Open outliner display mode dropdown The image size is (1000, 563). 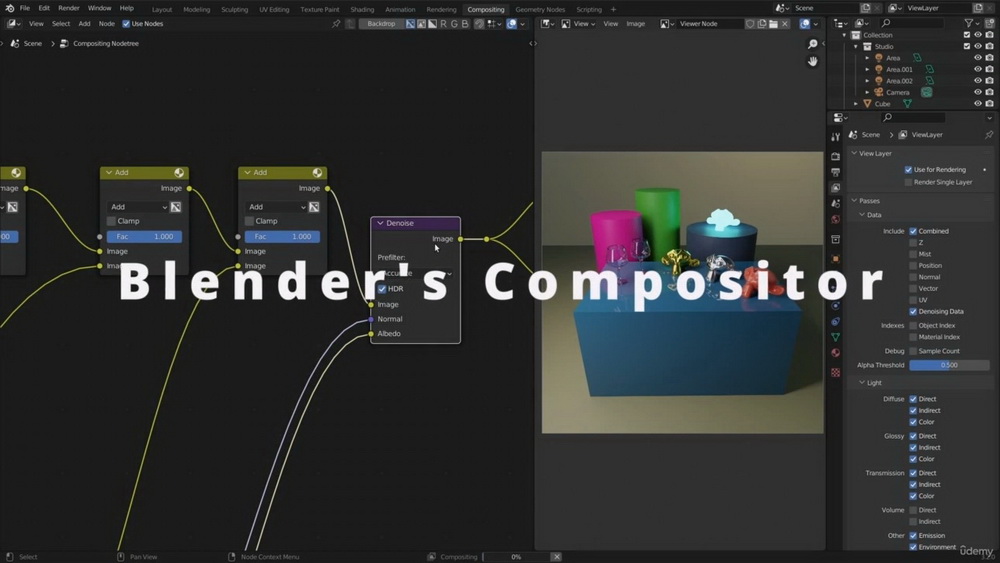click(x=861, y=23)
